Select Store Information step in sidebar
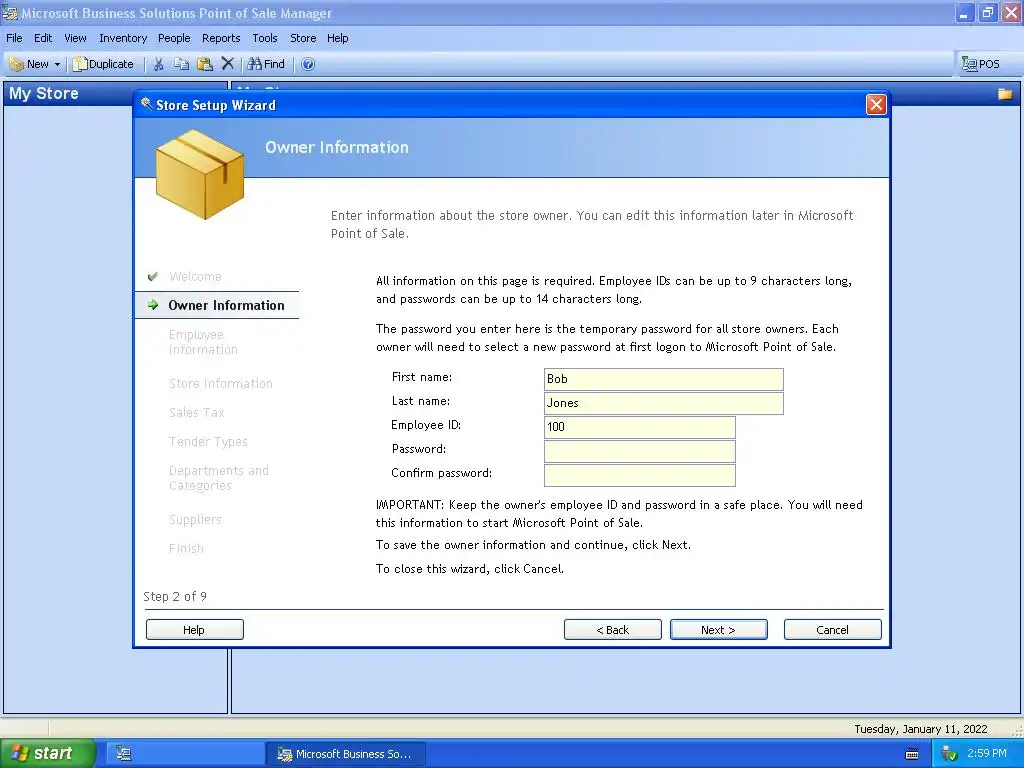Viewport: 1024px width, 768px height. (221, 383)
